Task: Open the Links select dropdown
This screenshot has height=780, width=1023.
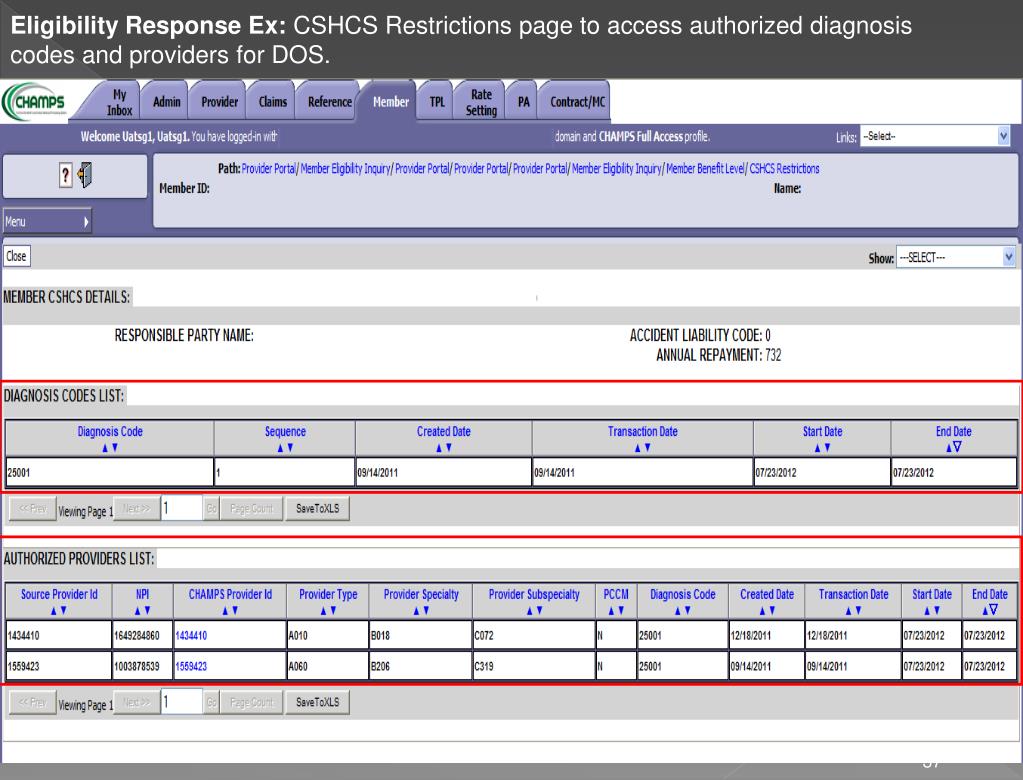Action: click(x=935, y=136)
